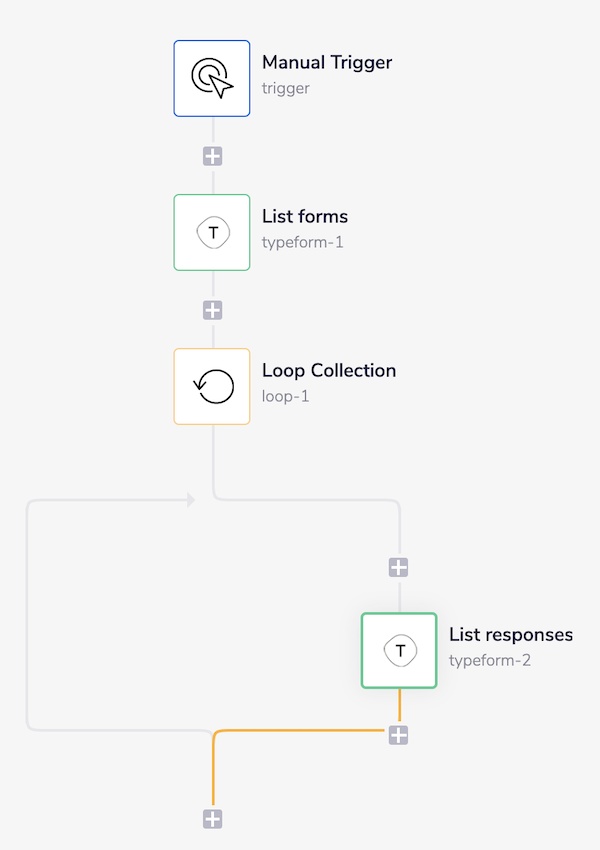Click the "typeform-1" step identifier
Viewport: 600px width, 850px height.
[303, 242]
